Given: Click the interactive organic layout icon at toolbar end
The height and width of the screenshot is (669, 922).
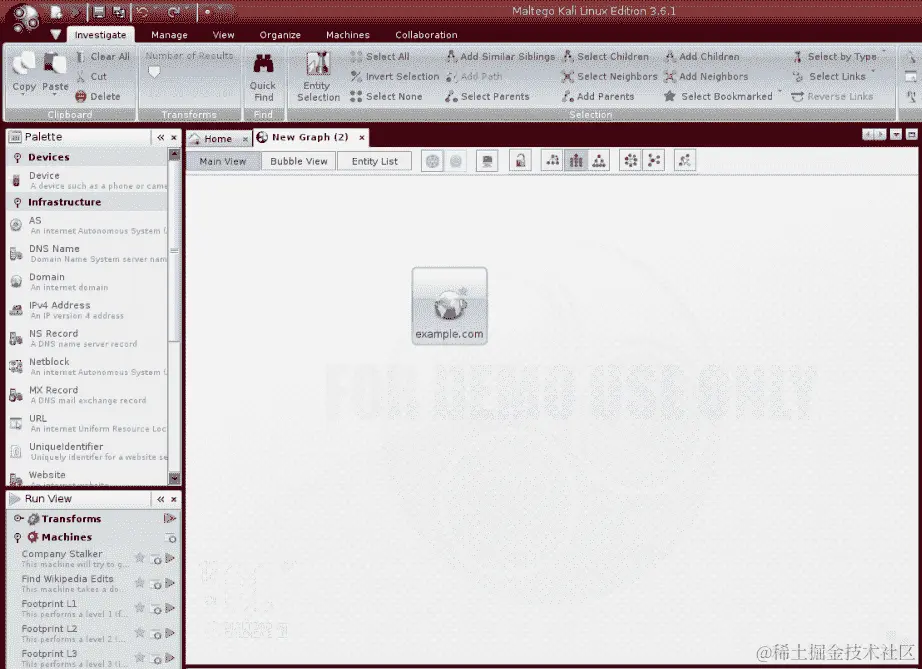Looking at the screenshot, I should pyautogui.click(x=685, y=160).
